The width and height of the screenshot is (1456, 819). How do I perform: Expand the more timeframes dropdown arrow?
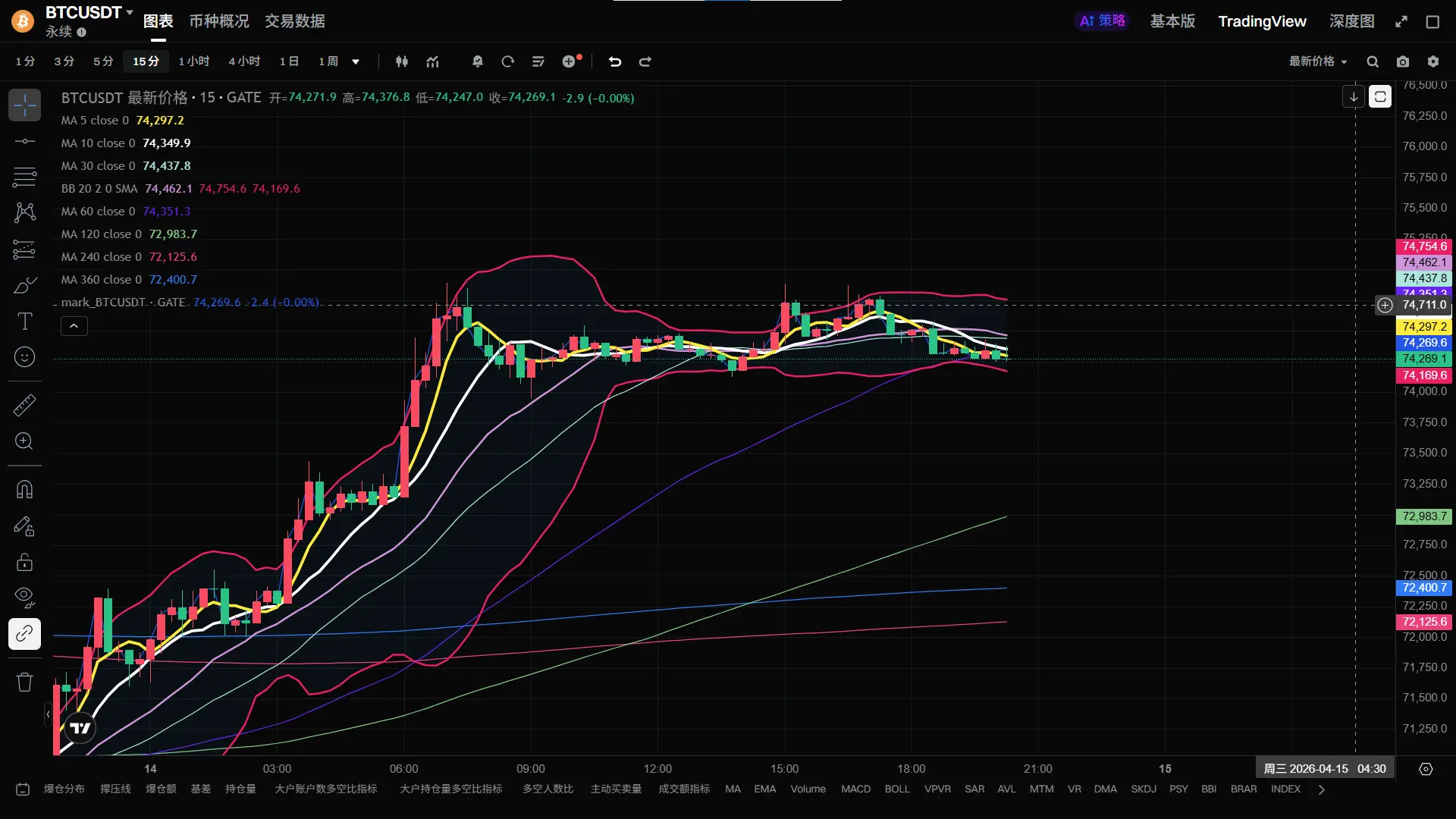click(356, 61)
